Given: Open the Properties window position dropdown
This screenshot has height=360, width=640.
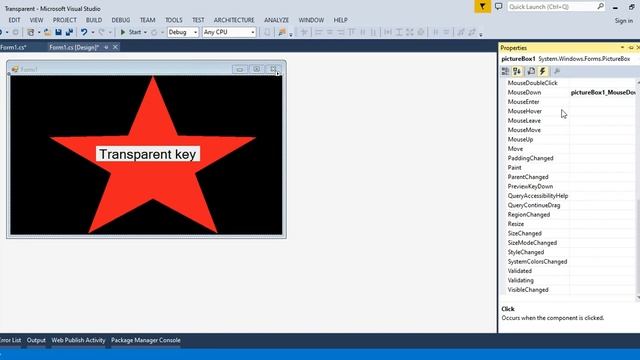Looking at the screenshot, I should [x=622, y=48].
